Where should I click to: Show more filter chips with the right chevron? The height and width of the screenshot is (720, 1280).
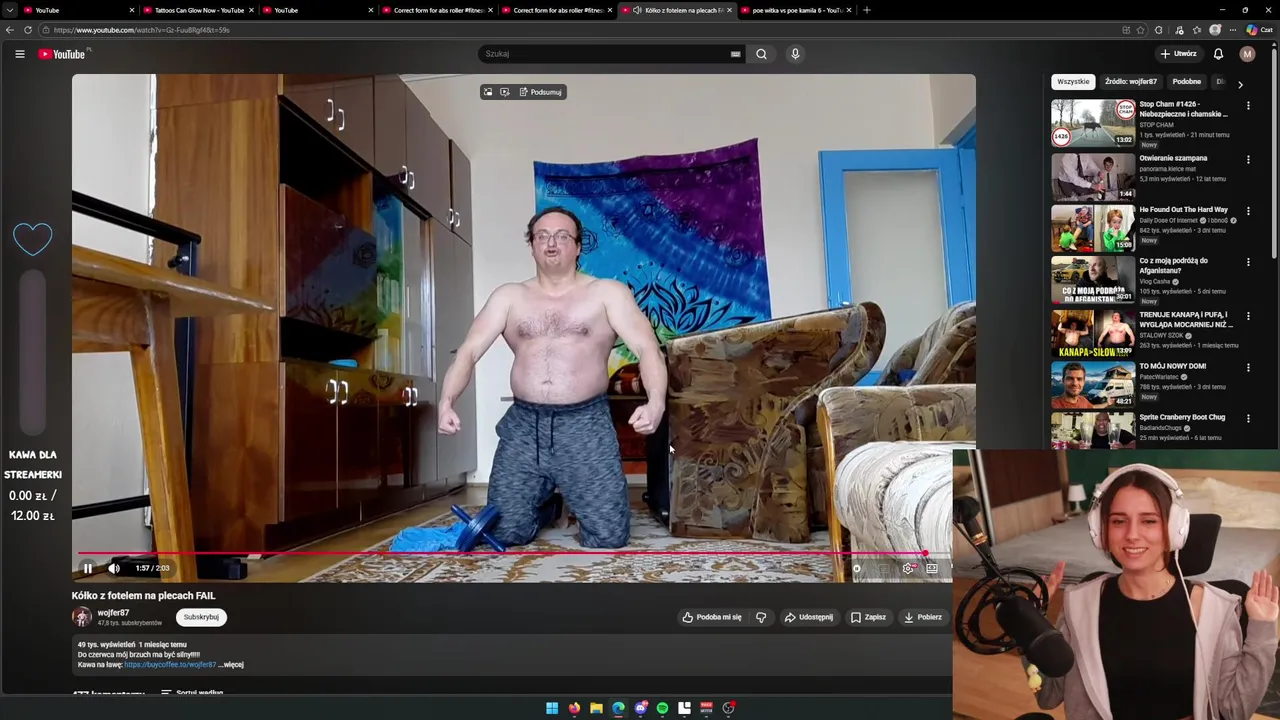click(x=1240, y=84)
